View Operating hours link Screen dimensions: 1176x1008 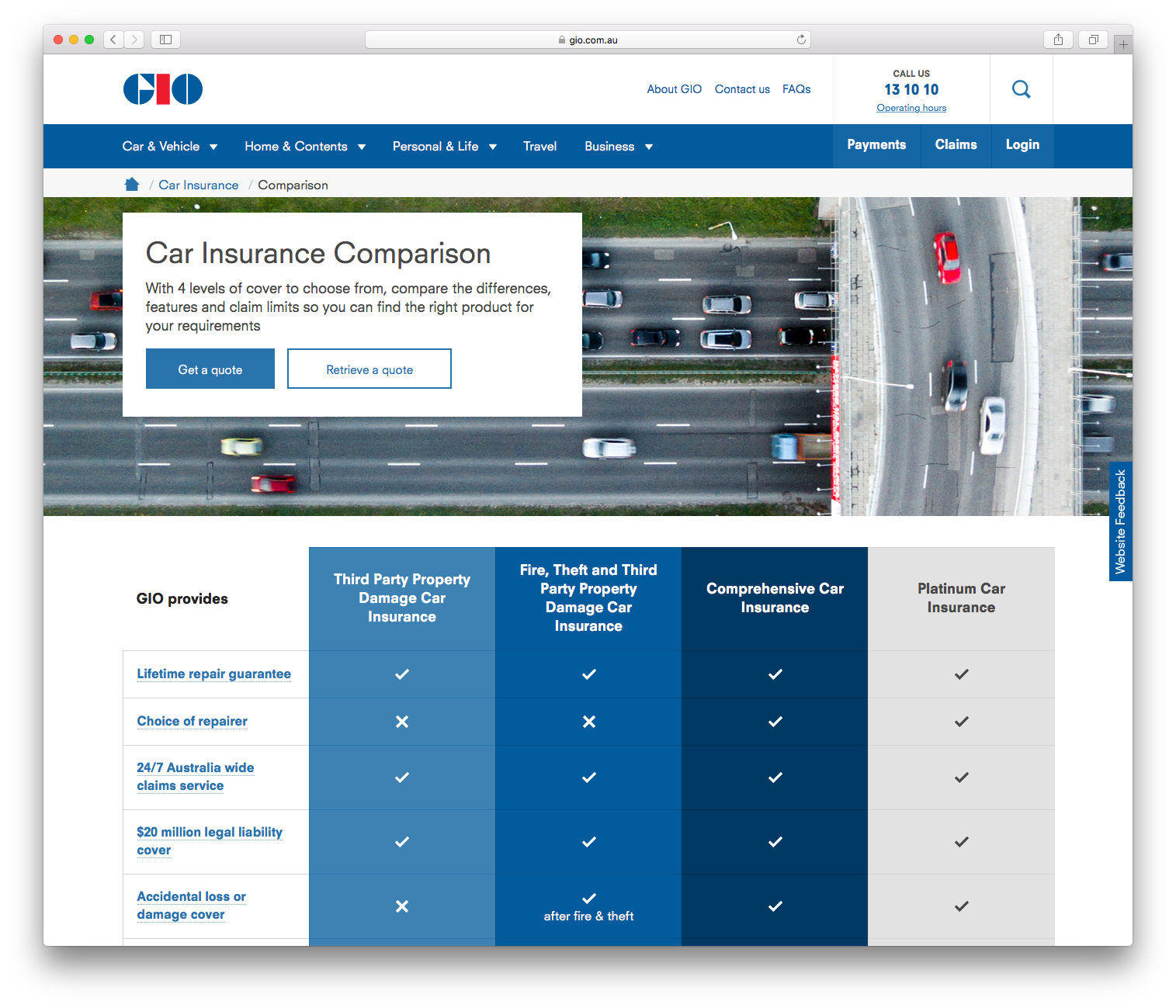(x=911, y=108)
